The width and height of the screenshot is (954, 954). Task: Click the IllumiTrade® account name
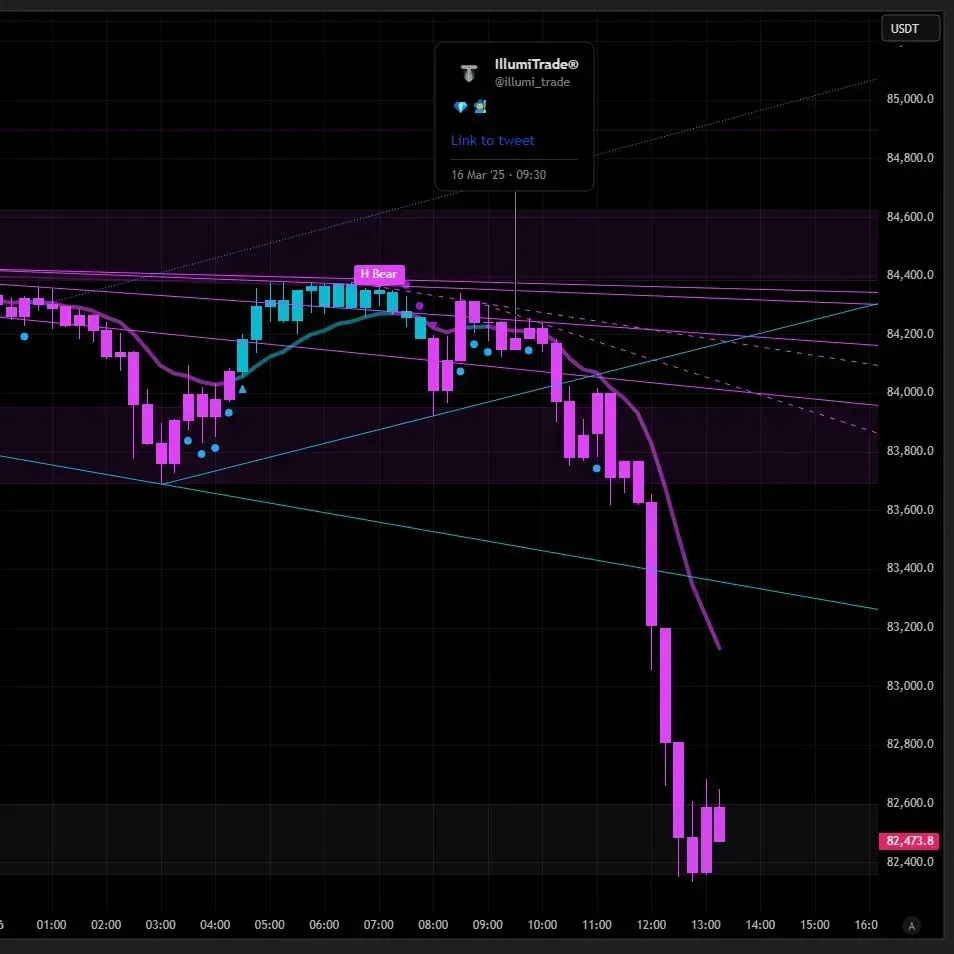[536, 64]
